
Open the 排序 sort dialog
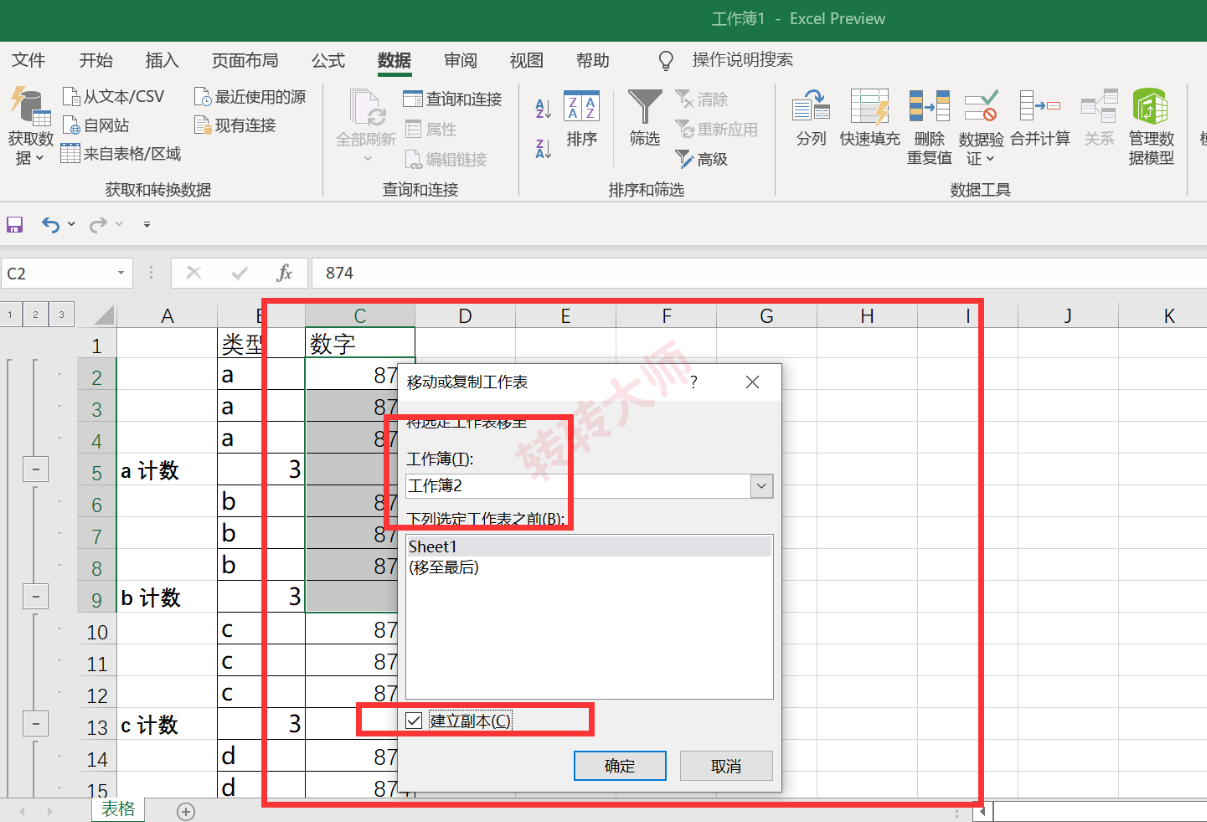581,120
